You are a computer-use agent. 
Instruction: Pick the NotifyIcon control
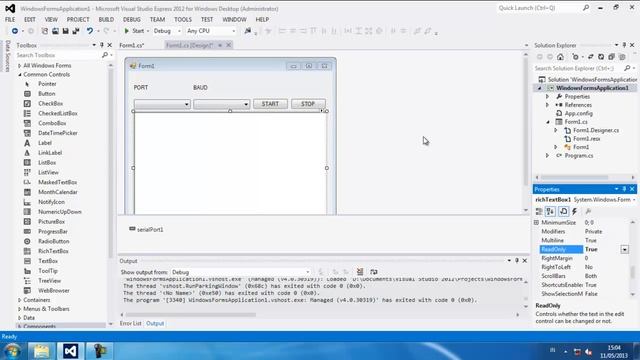[x=51, y=202]
